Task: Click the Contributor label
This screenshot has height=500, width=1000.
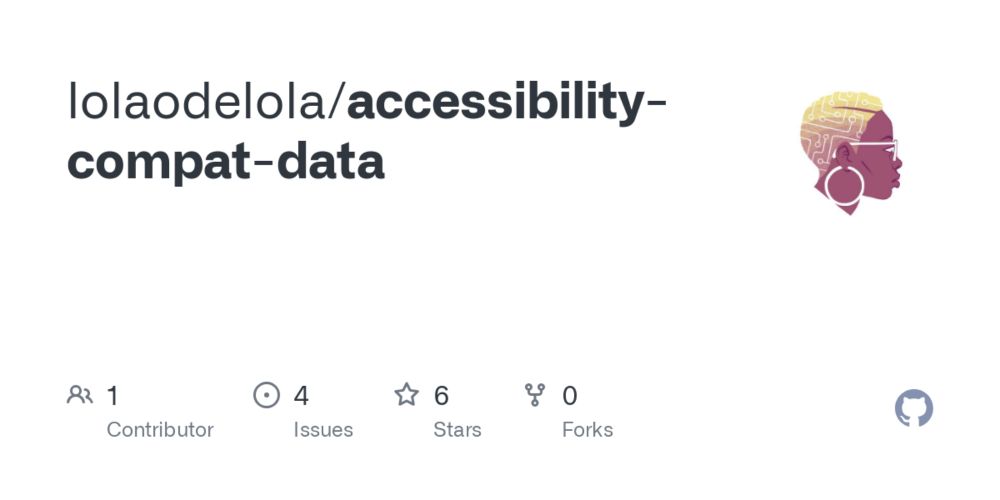Action: coord(160,430)
